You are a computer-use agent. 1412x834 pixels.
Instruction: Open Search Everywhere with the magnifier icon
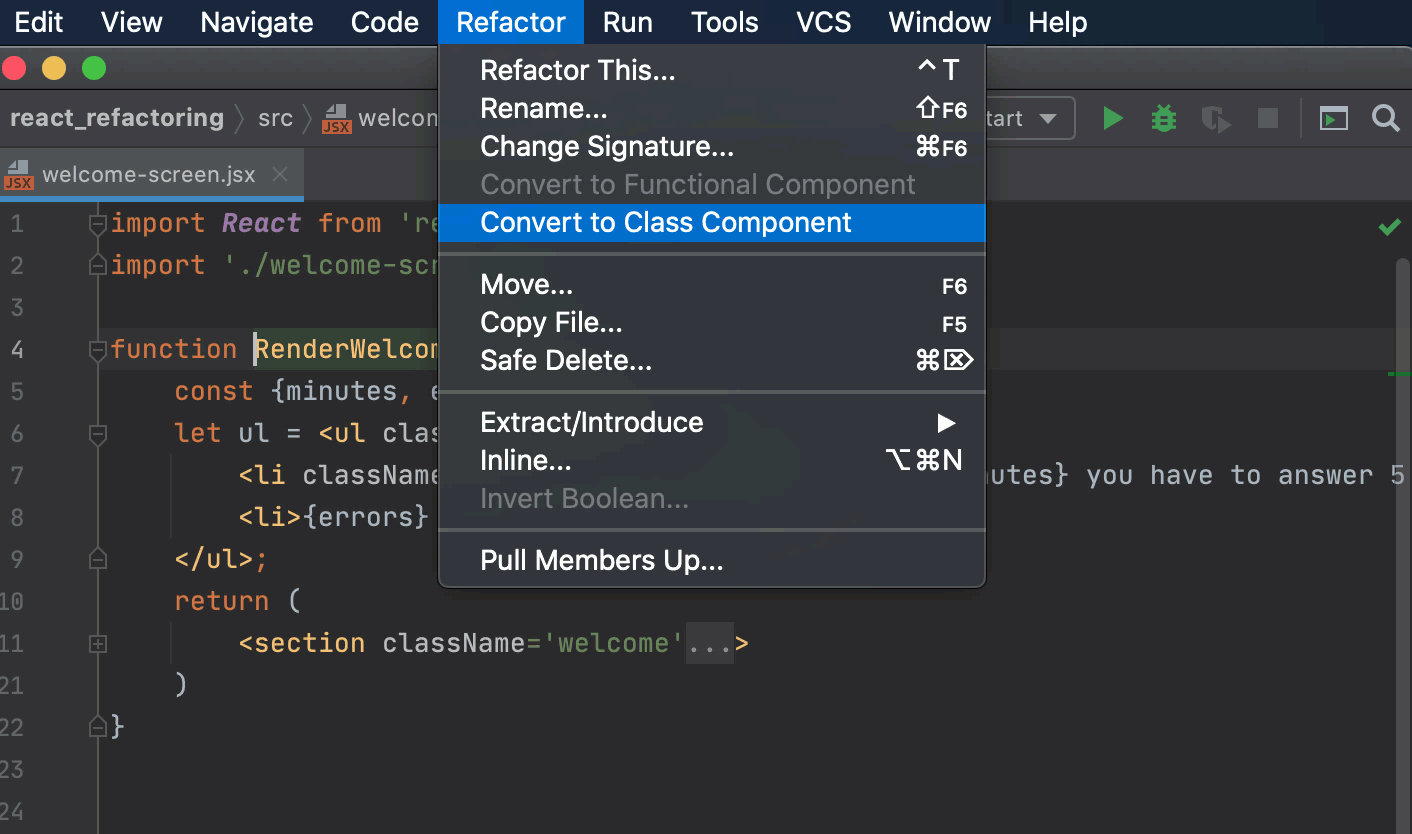click(1386, 118)
